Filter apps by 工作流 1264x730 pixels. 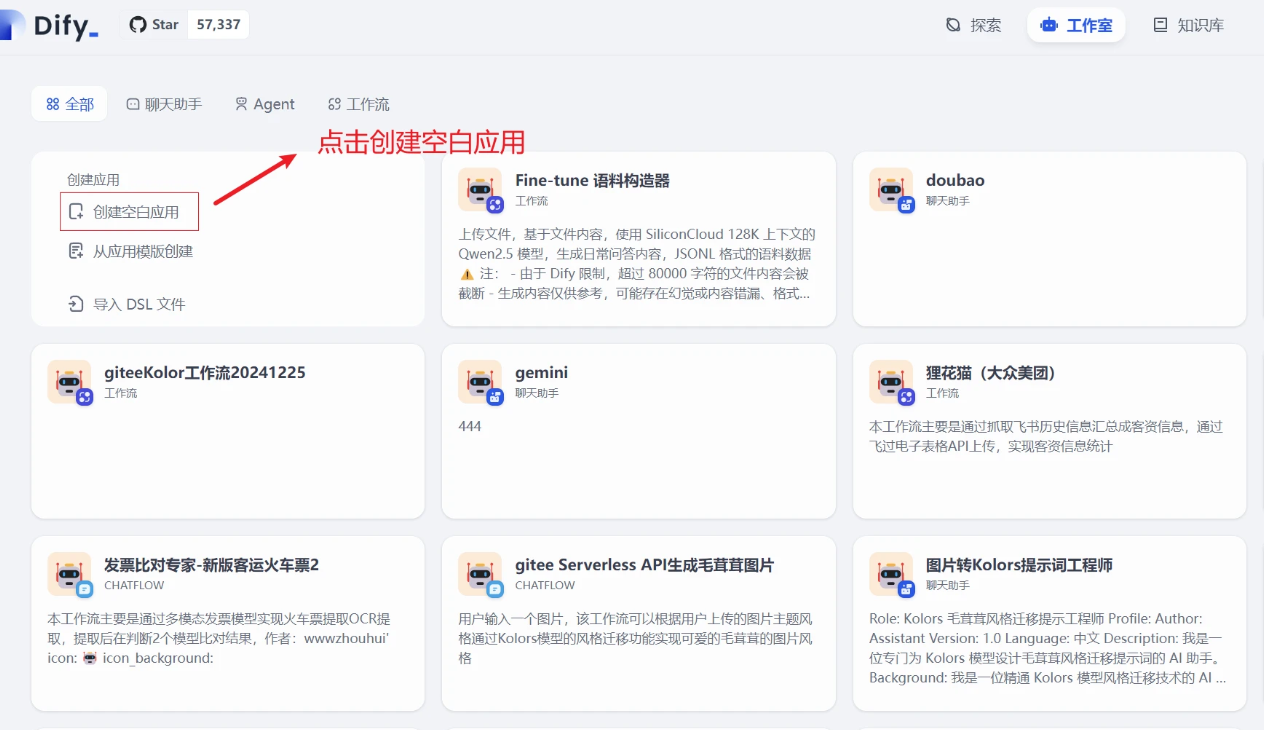pos(358,104)
